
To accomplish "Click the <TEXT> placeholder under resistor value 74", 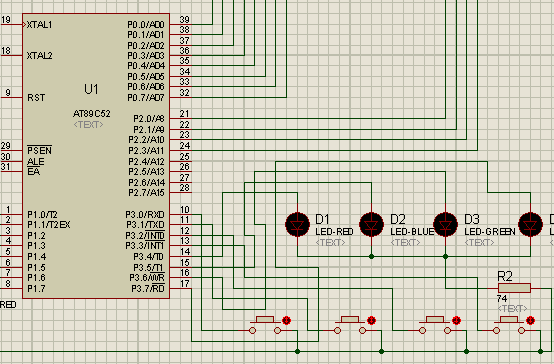I will pyautogui.click(x=512, y=309).
